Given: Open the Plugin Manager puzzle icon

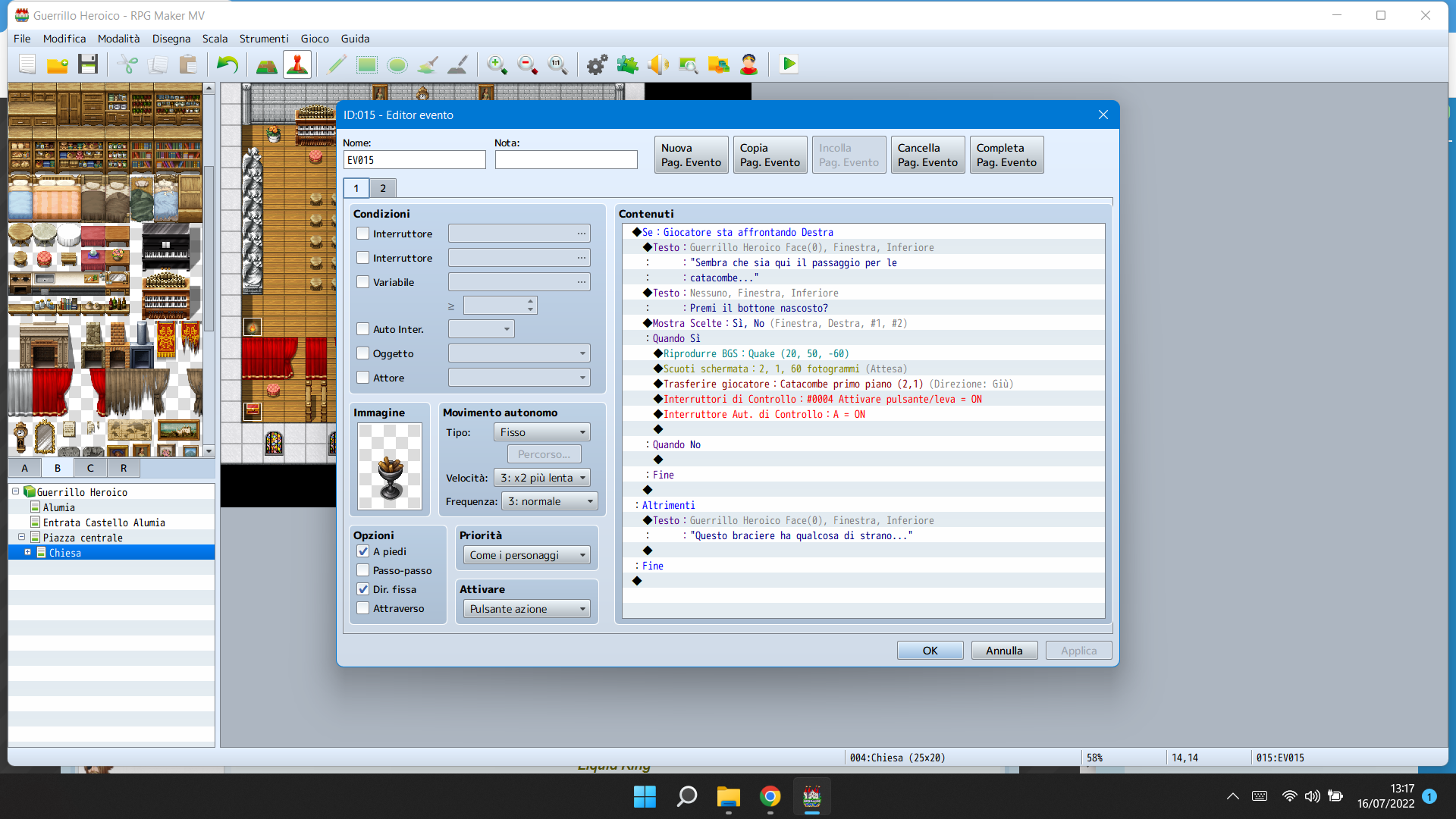Looking at the screenshot, I should [627, 64].
